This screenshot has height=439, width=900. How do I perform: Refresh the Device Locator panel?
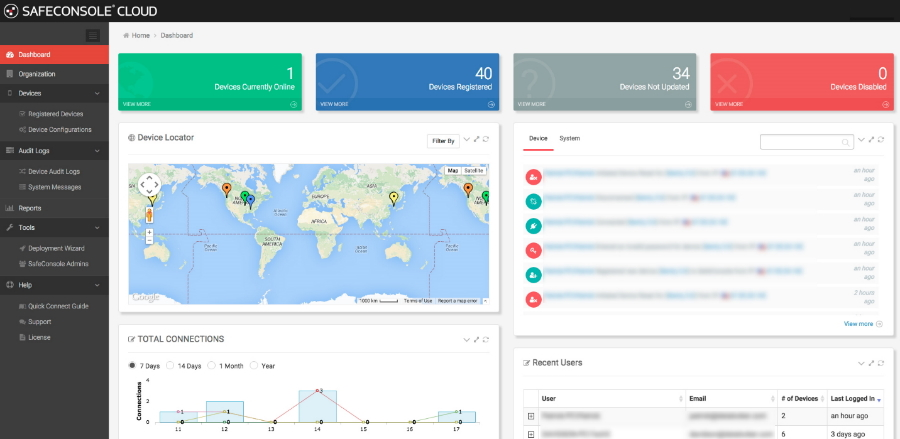pos(486,139)
